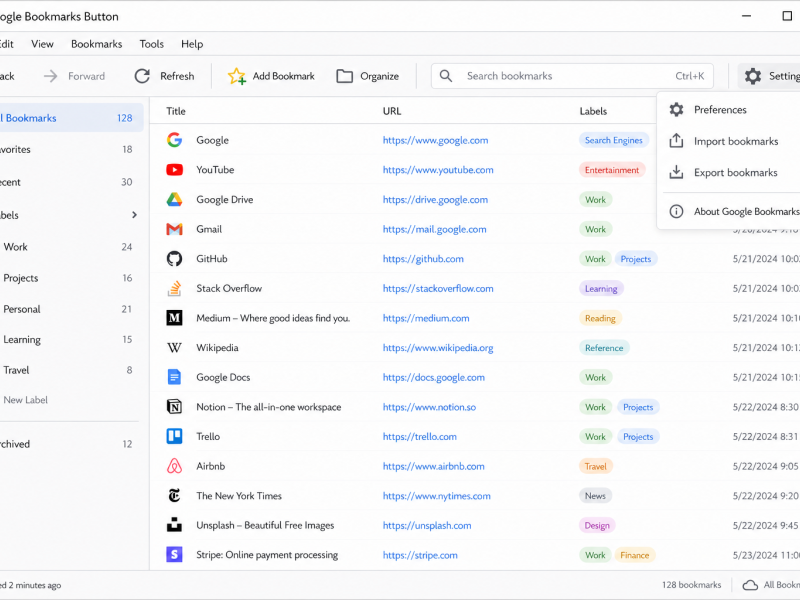The image size is (800, 600).
Task: Click the Refresh circular arrow icon
Action: click(142, 76)
